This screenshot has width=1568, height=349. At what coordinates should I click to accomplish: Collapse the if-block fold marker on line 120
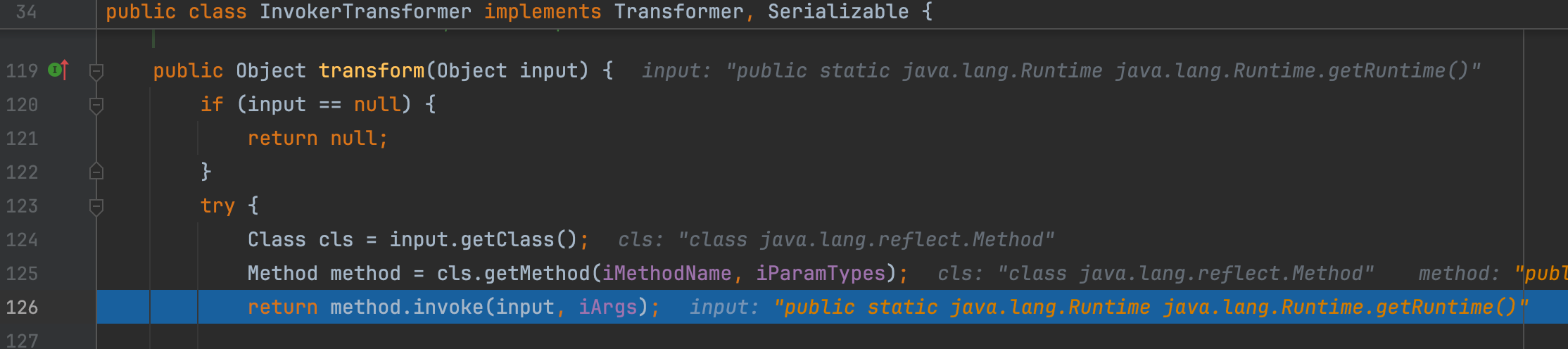pos(96,105)
